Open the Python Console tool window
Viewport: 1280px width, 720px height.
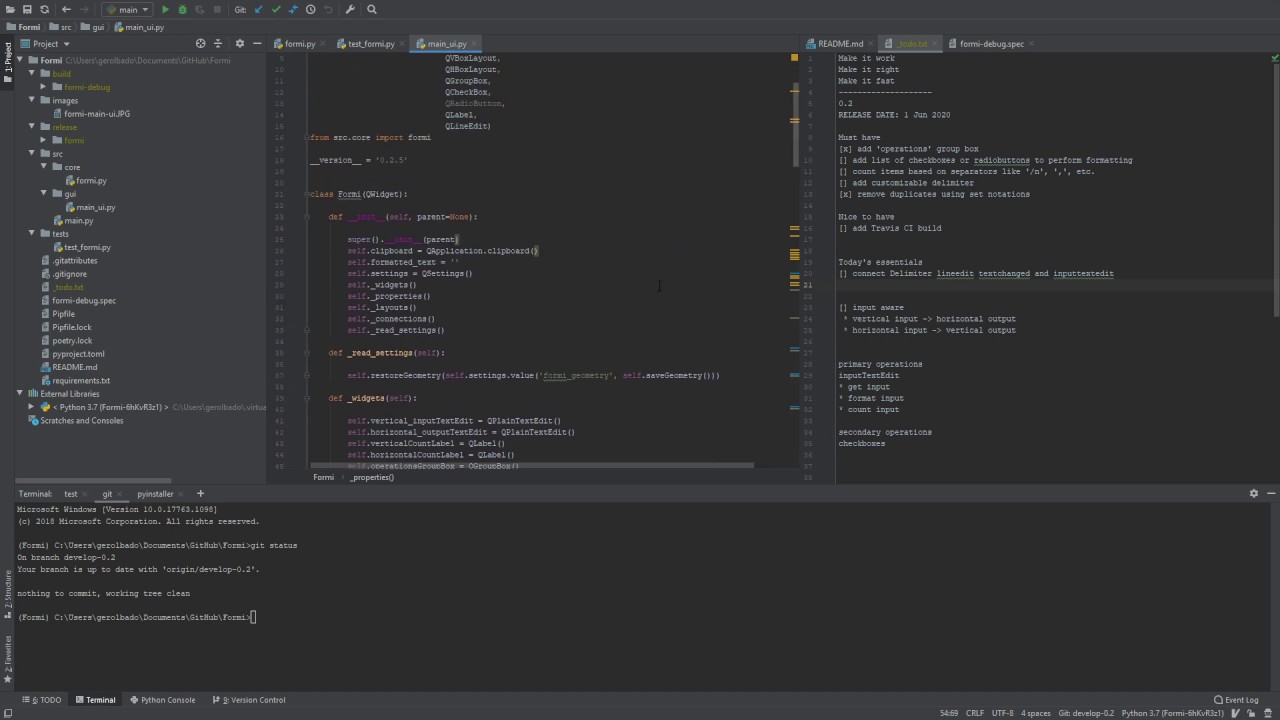[162, 700]
